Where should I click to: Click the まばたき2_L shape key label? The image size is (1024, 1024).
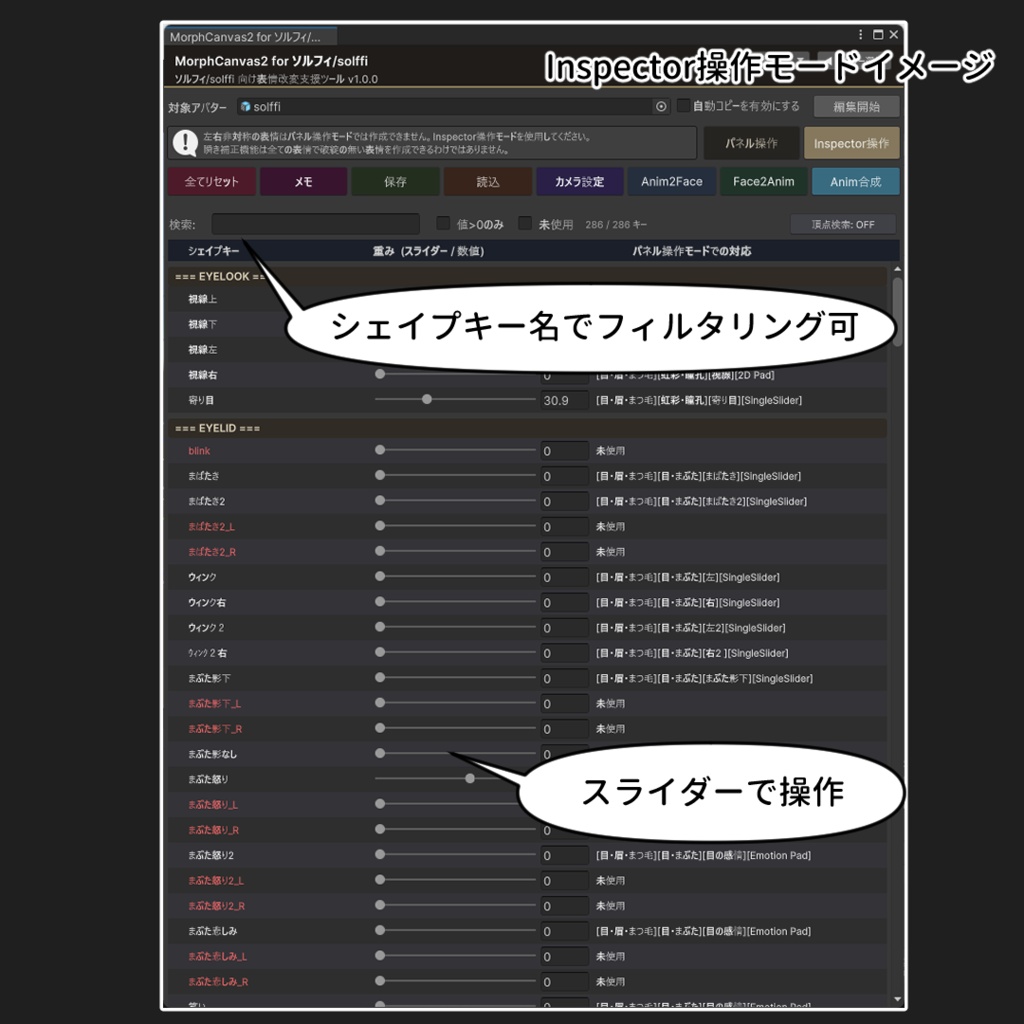(x=211, y=526)
